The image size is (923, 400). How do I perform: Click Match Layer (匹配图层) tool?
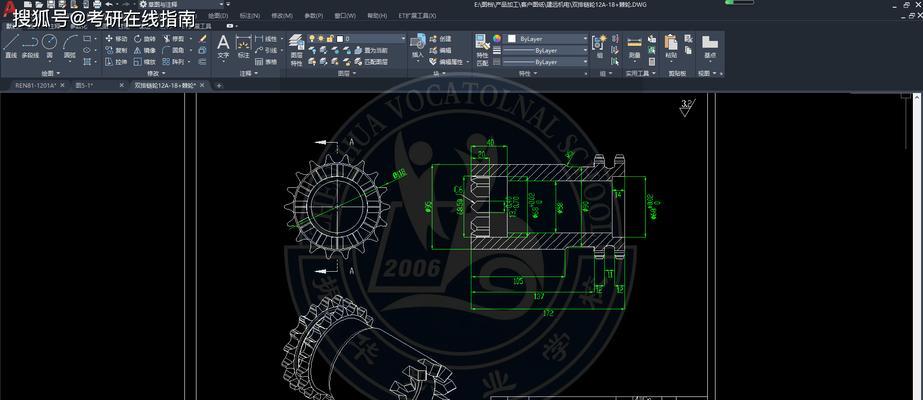click(x=371, y=61)
